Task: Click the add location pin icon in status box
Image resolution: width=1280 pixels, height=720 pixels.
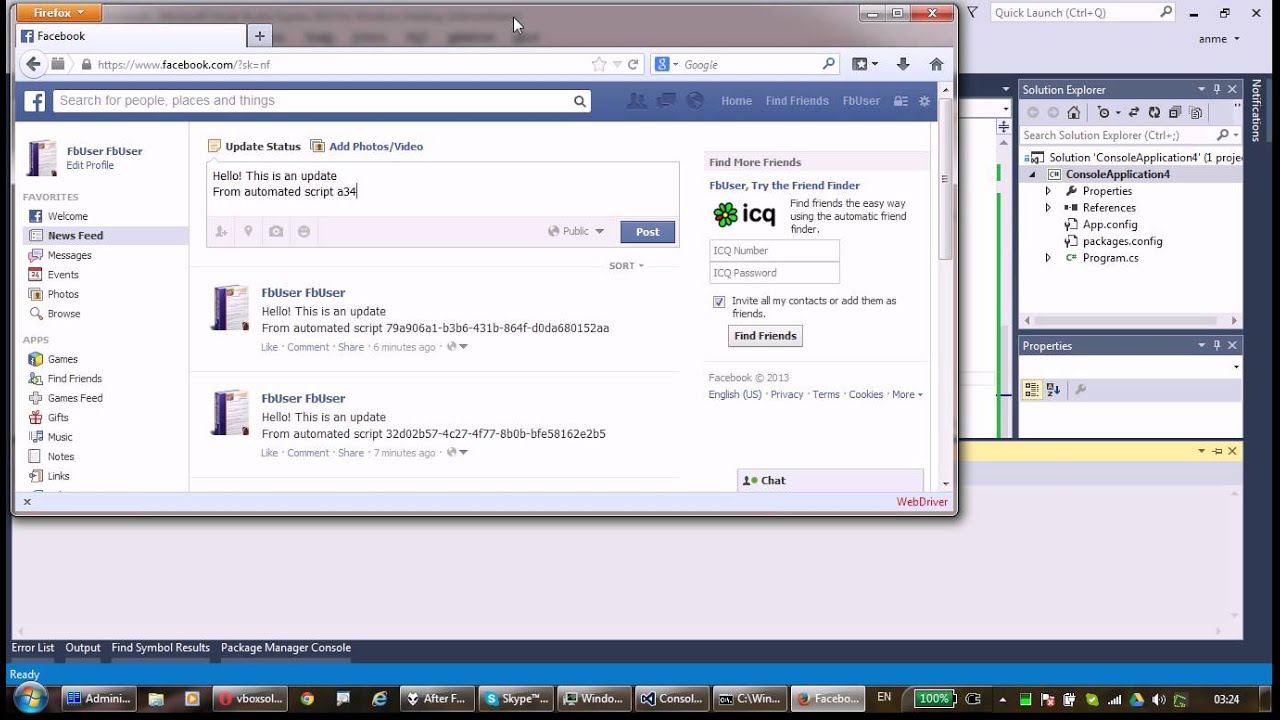Action: [x=248, y=231]
